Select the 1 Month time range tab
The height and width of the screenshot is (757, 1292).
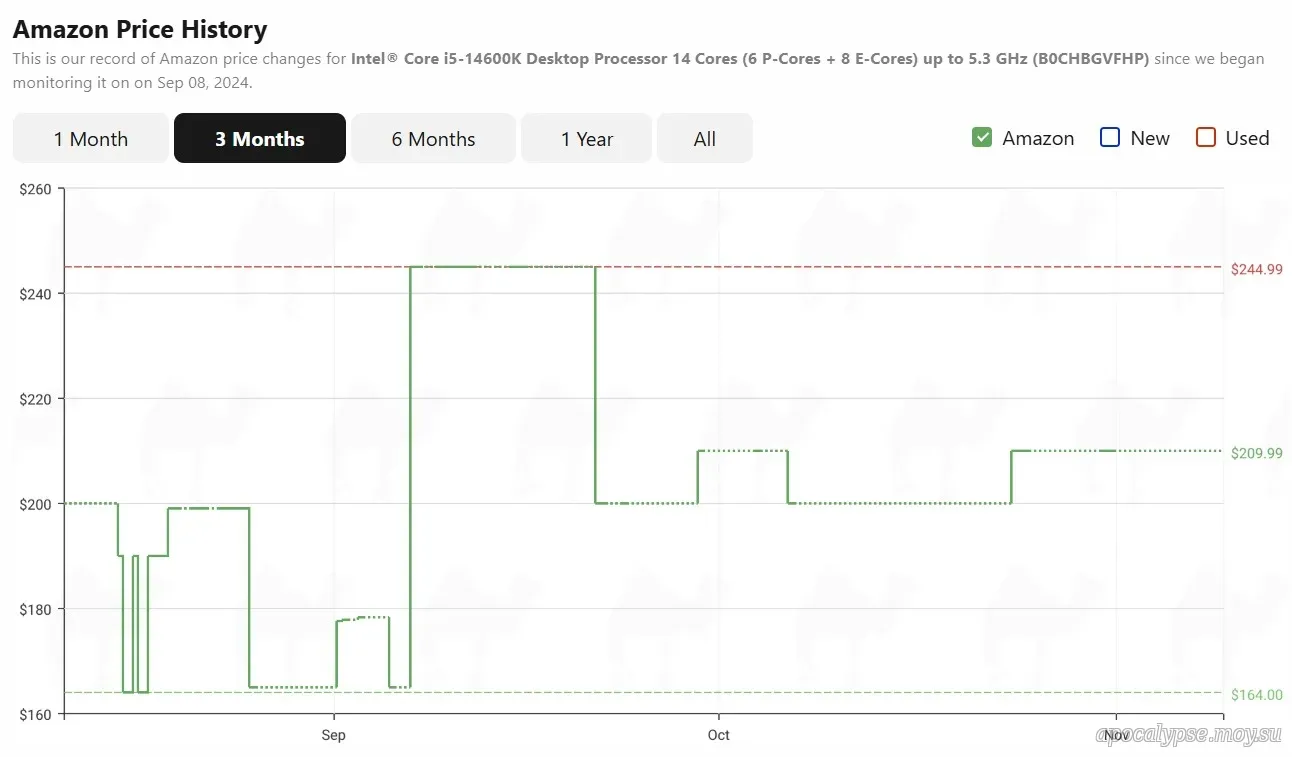pyautogui.click(x=91, y=139)
